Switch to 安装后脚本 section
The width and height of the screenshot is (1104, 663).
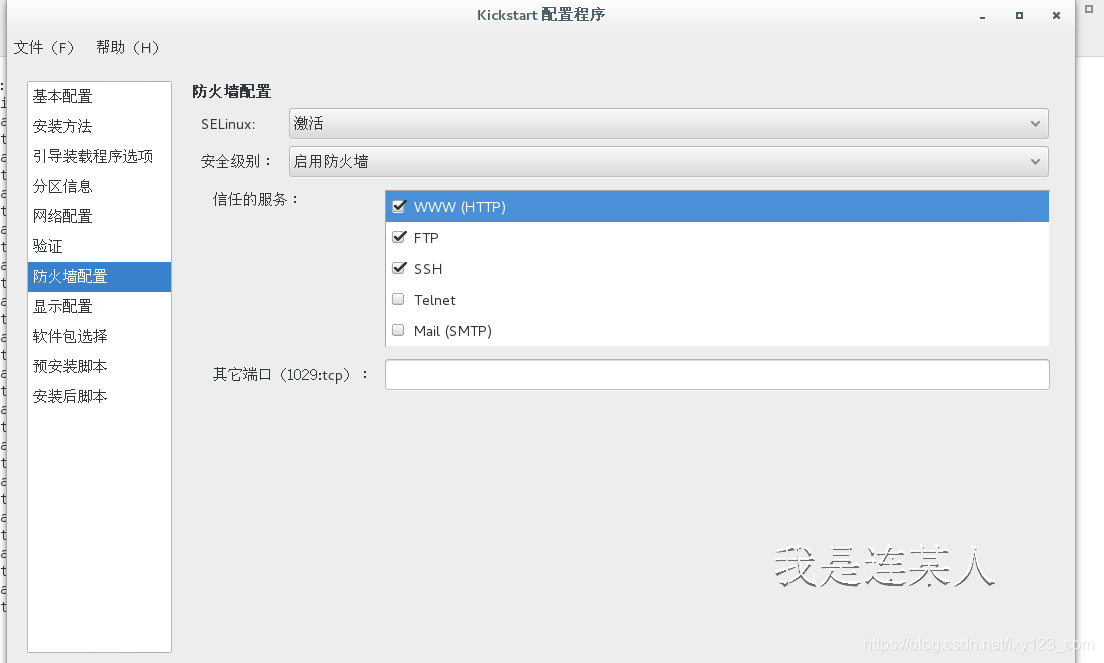tap(99, 396)
